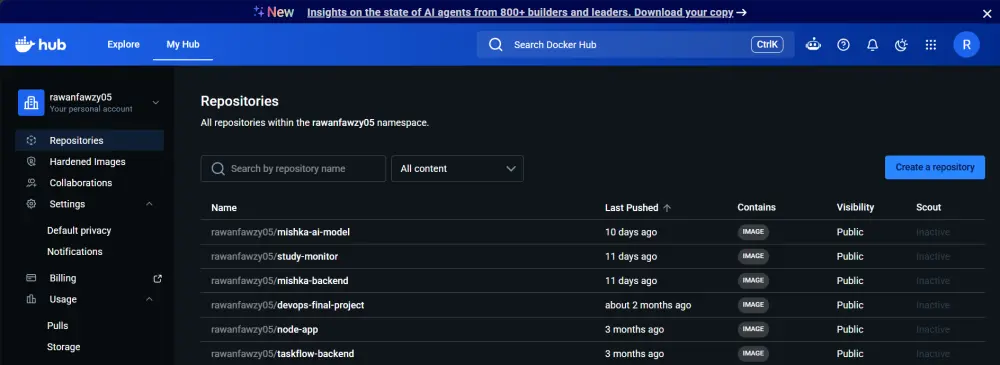1000x365 pixels.
Task: Select Hardened Images in the sidebar
Action: (x=89, y=161)
